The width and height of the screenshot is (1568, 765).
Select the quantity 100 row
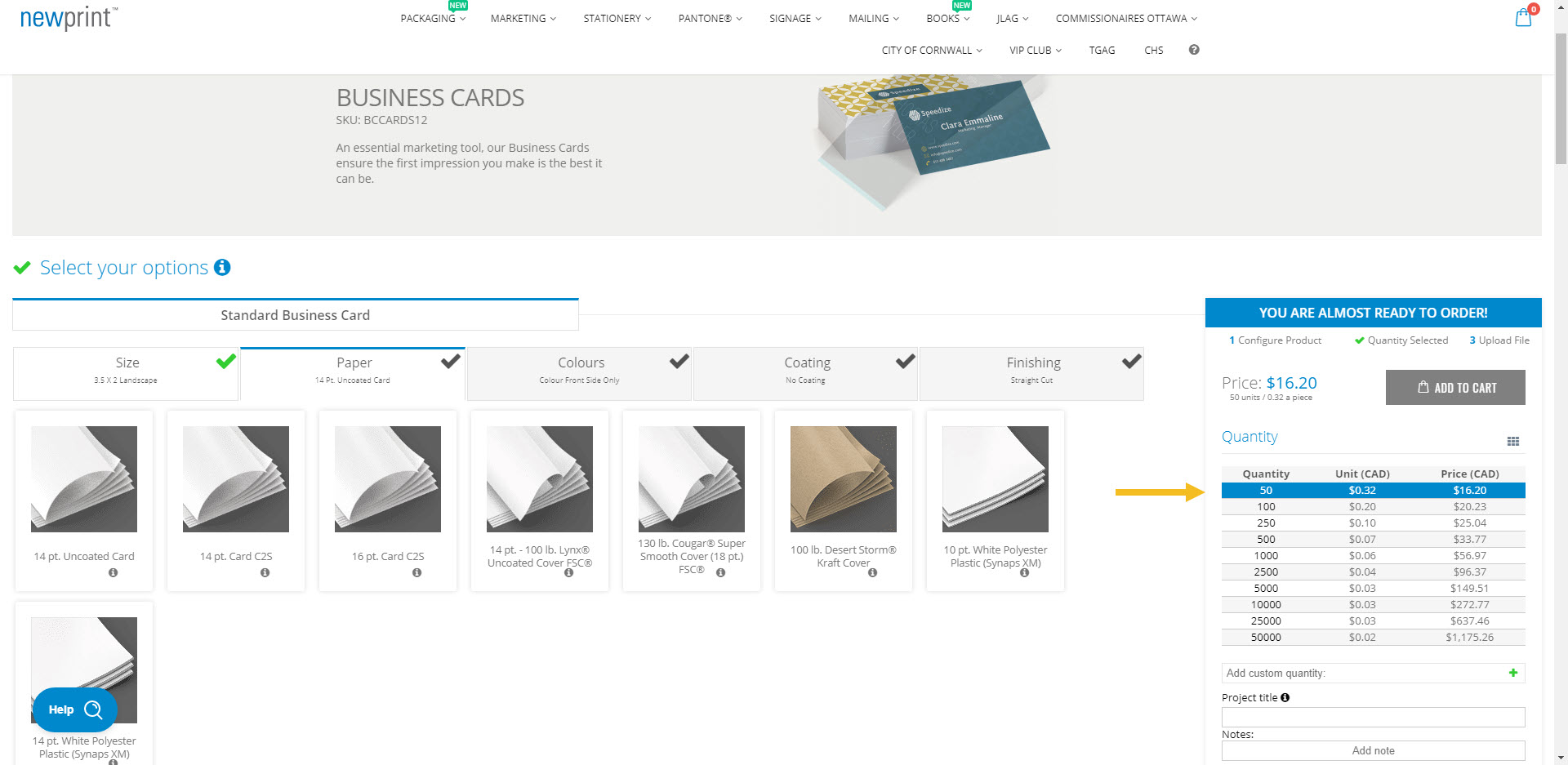tap(1374, 506)
